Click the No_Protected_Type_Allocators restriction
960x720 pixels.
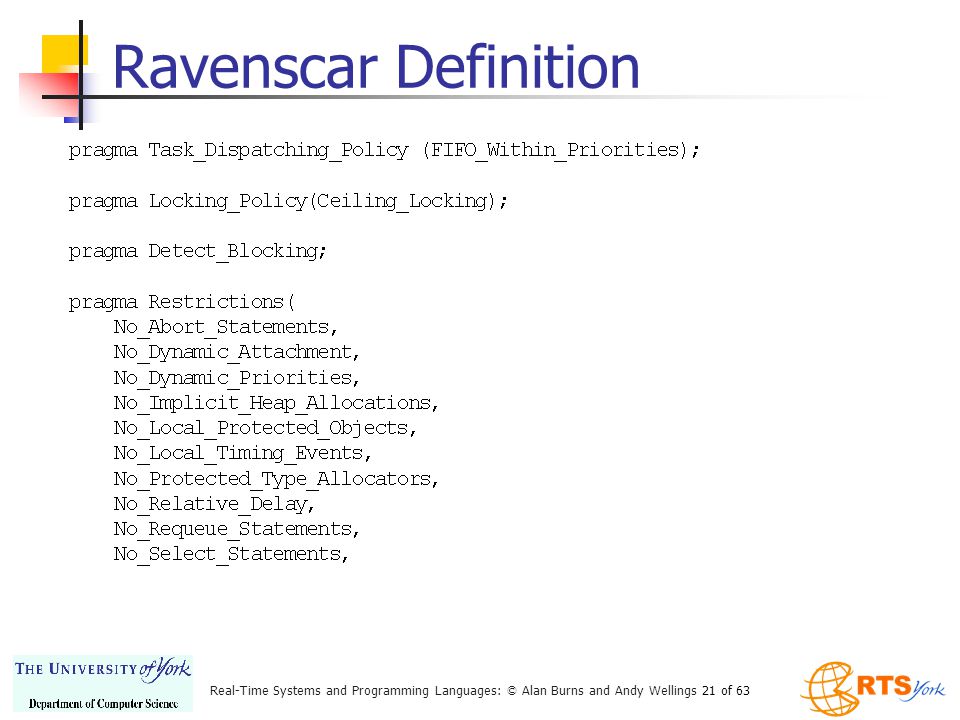coord(276,479)
